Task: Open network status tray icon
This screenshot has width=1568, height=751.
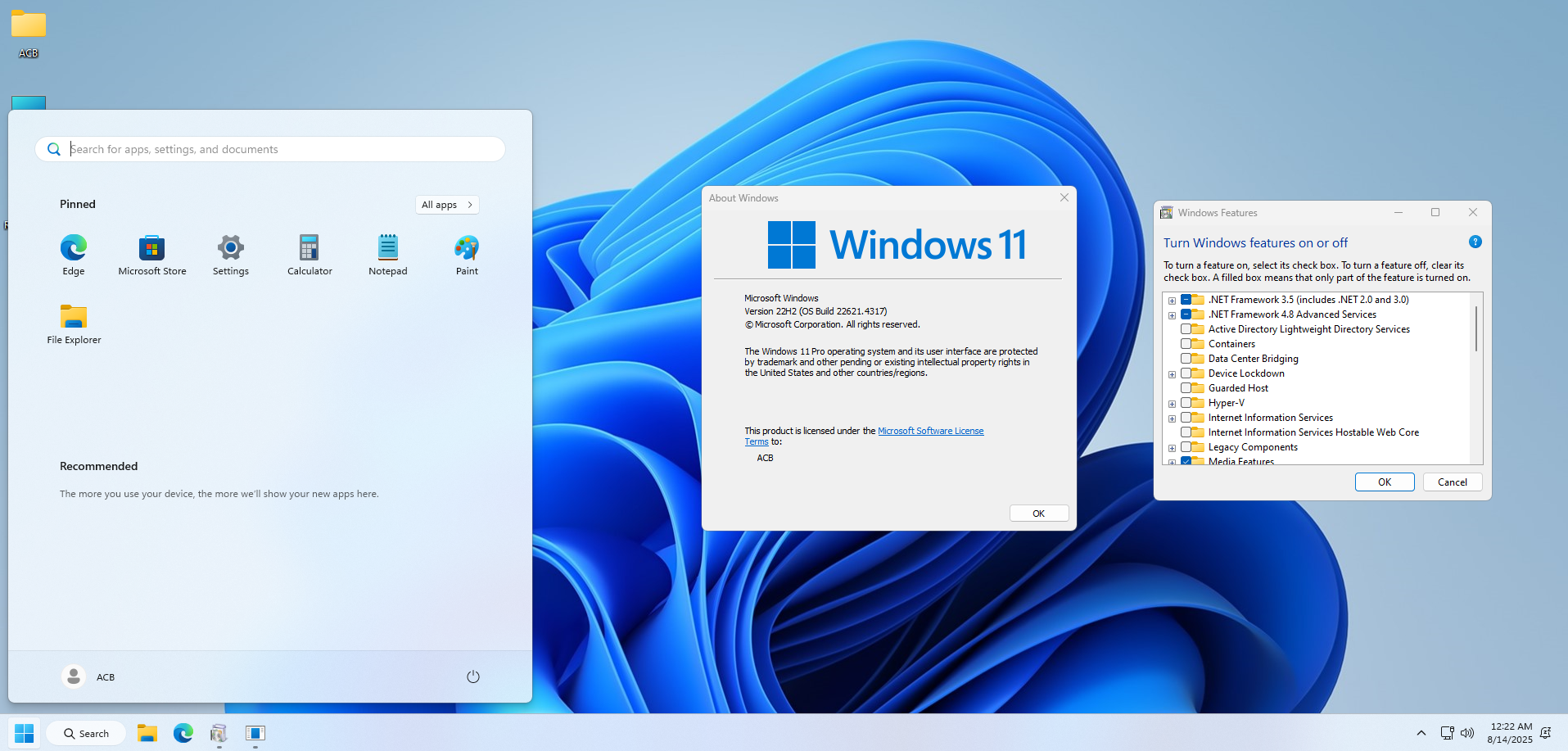Action: pos(1448,733)
